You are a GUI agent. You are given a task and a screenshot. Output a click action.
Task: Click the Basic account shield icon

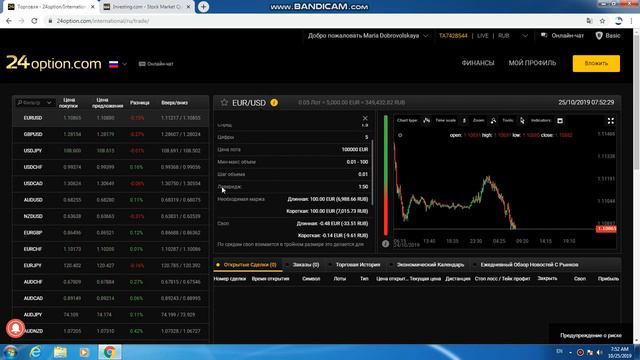[x=599, y=36]
